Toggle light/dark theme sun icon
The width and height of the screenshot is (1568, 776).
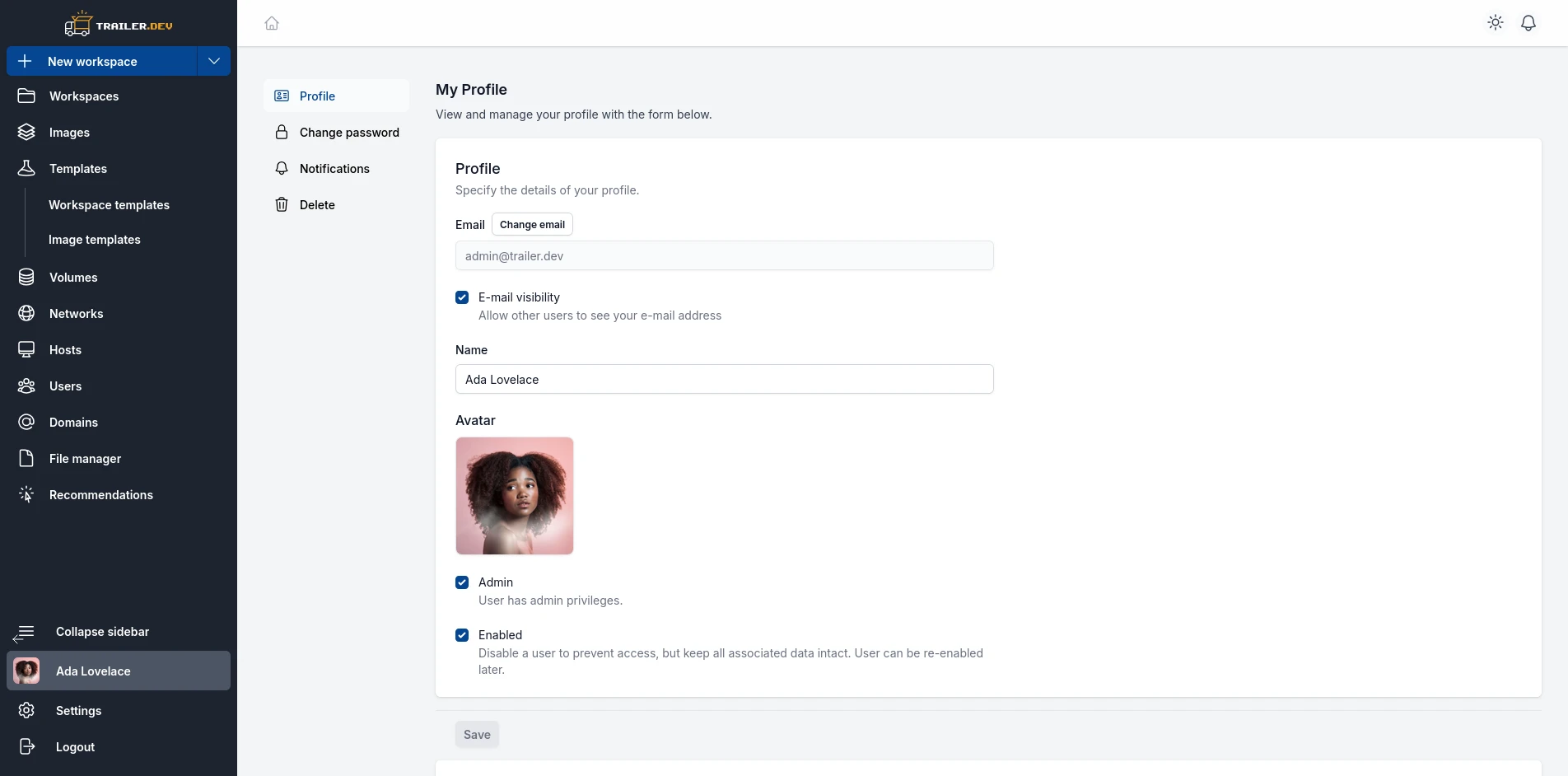coord(1496,23)
